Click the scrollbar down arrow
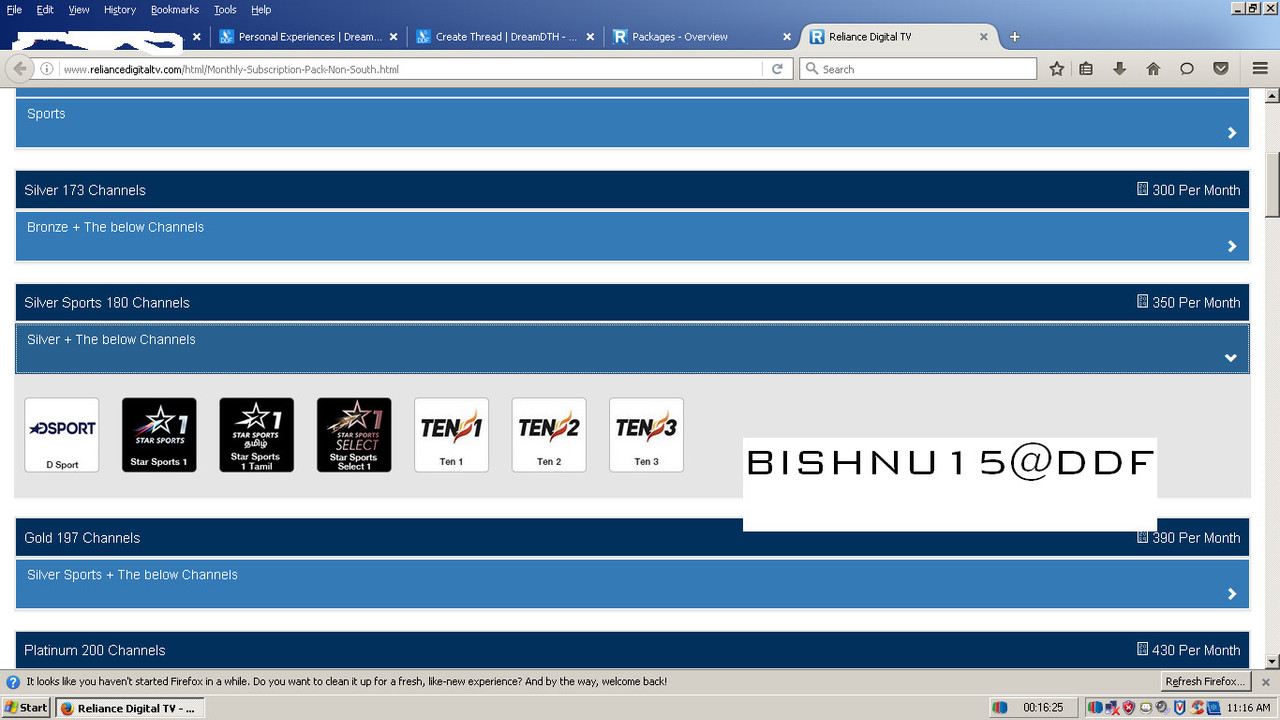Viewport: 1280px width, 720px height. pyautogui.click(x=1272, y=661)
